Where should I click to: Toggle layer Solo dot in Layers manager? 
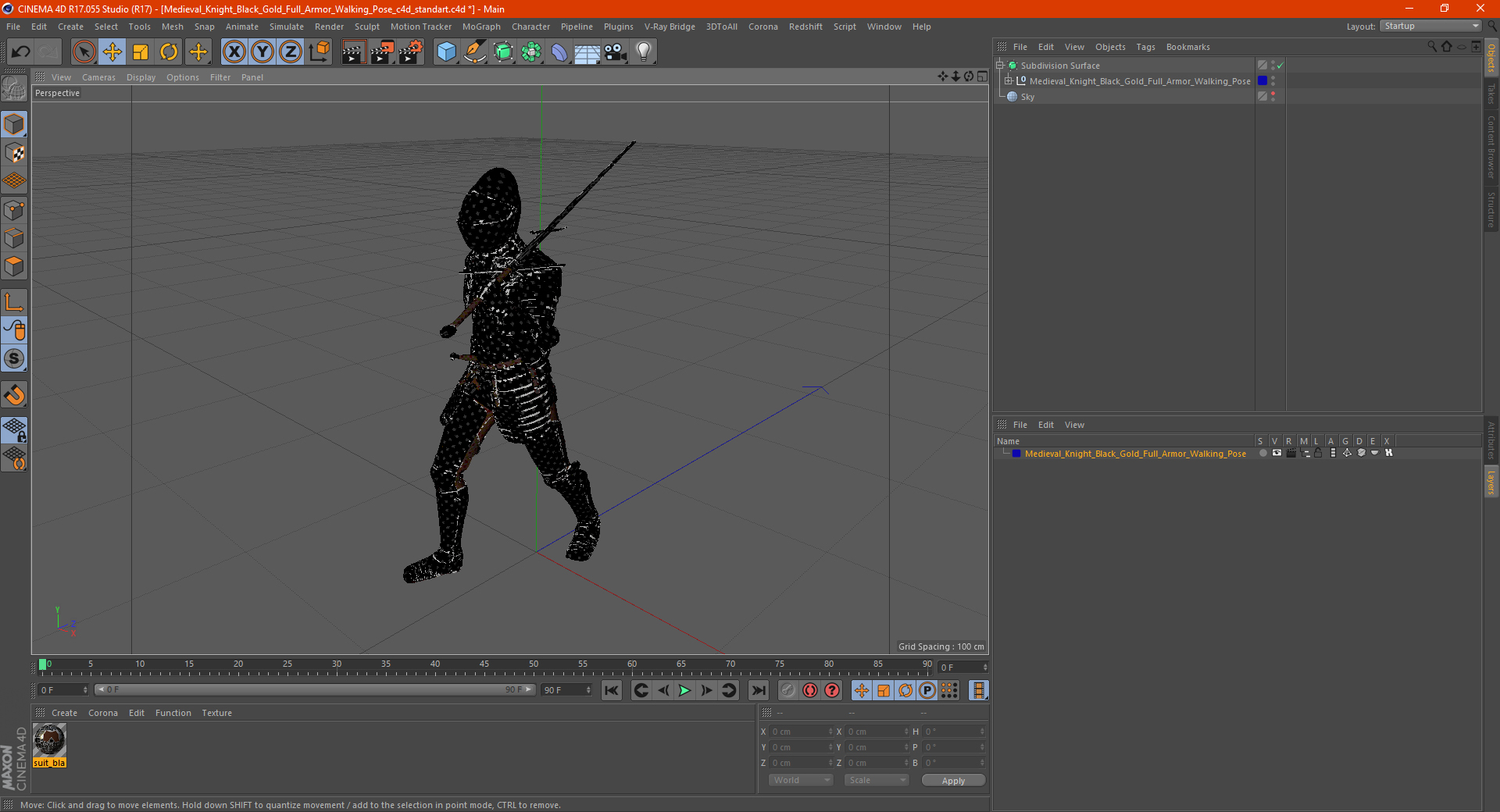point(1262,453)
